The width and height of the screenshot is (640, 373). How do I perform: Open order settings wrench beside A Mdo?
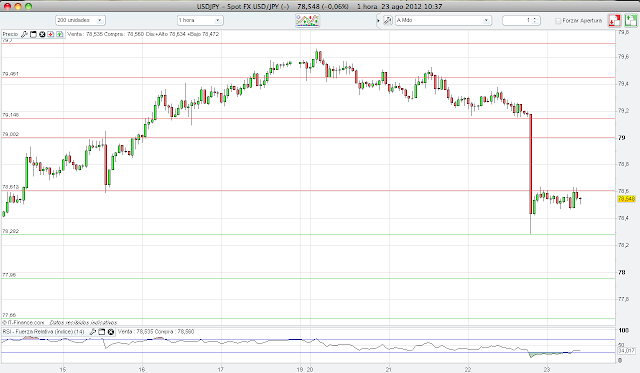[x=387, y=20]
